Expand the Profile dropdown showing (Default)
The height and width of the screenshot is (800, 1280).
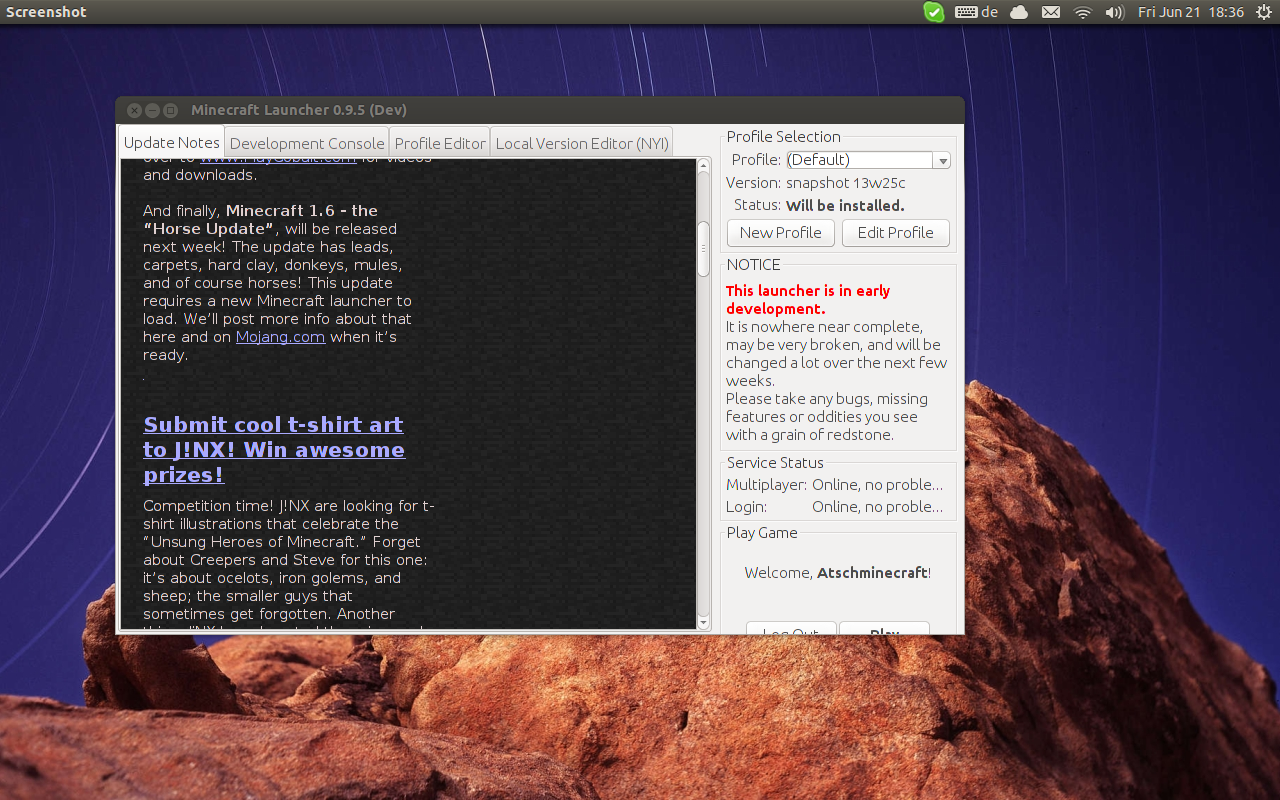(941, 160)
